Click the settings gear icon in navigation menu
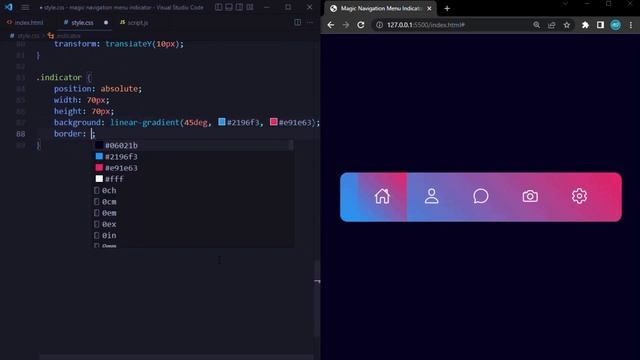 click(x=579, y=196)
